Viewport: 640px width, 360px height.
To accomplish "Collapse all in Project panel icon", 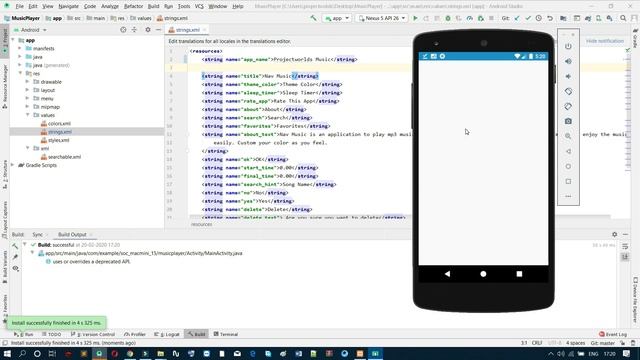I will tap(134, 30).
